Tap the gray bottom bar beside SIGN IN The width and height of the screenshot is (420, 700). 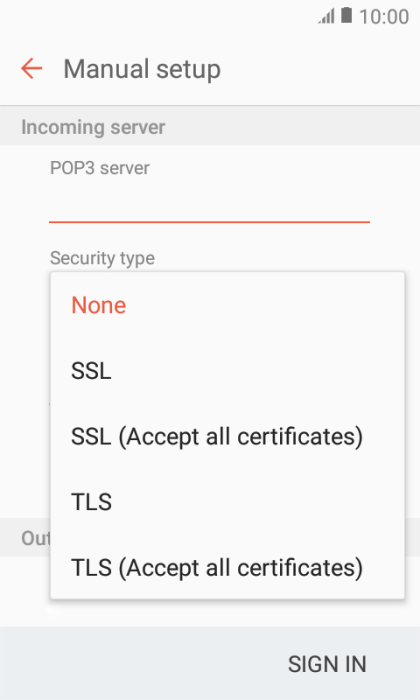tap(134, 663)
